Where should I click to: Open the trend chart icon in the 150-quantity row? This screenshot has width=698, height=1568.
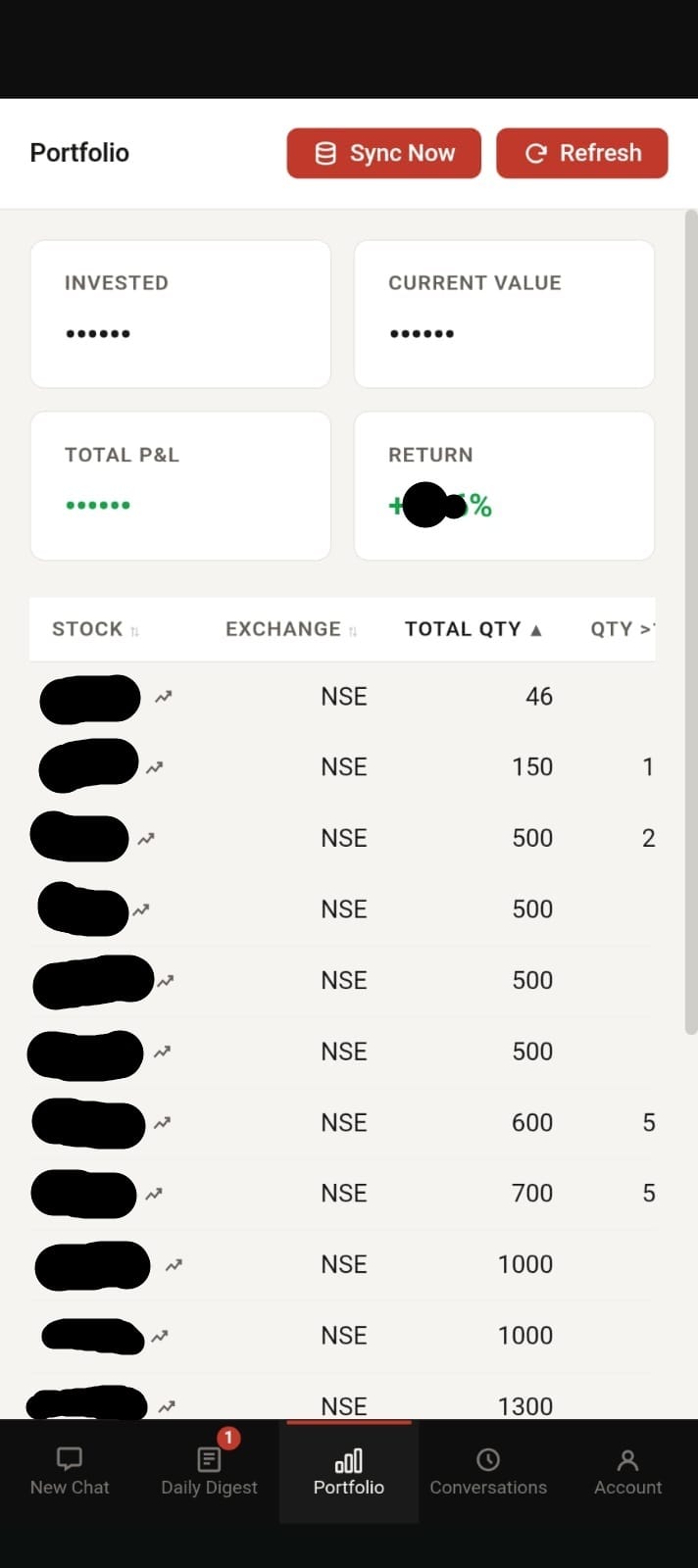(155, 767)
